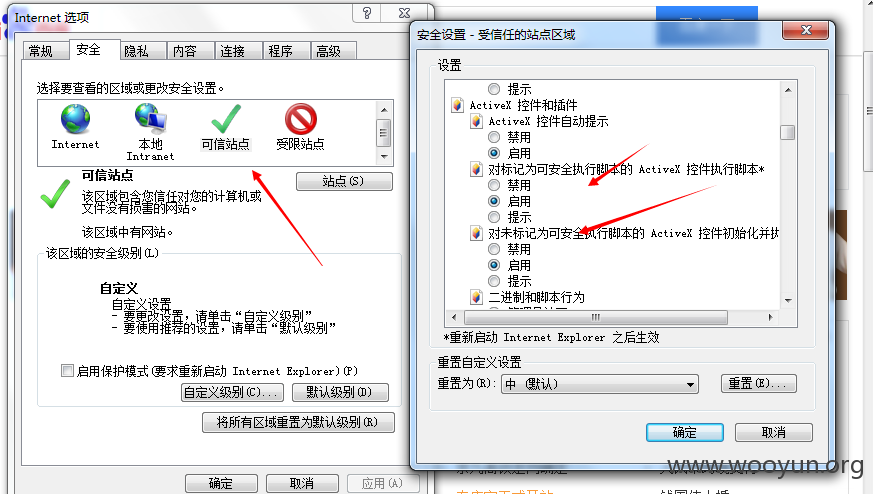Click the zone list down scroll arrow
The width and height of the screenshot is (873, 494).
coord(384,157)
